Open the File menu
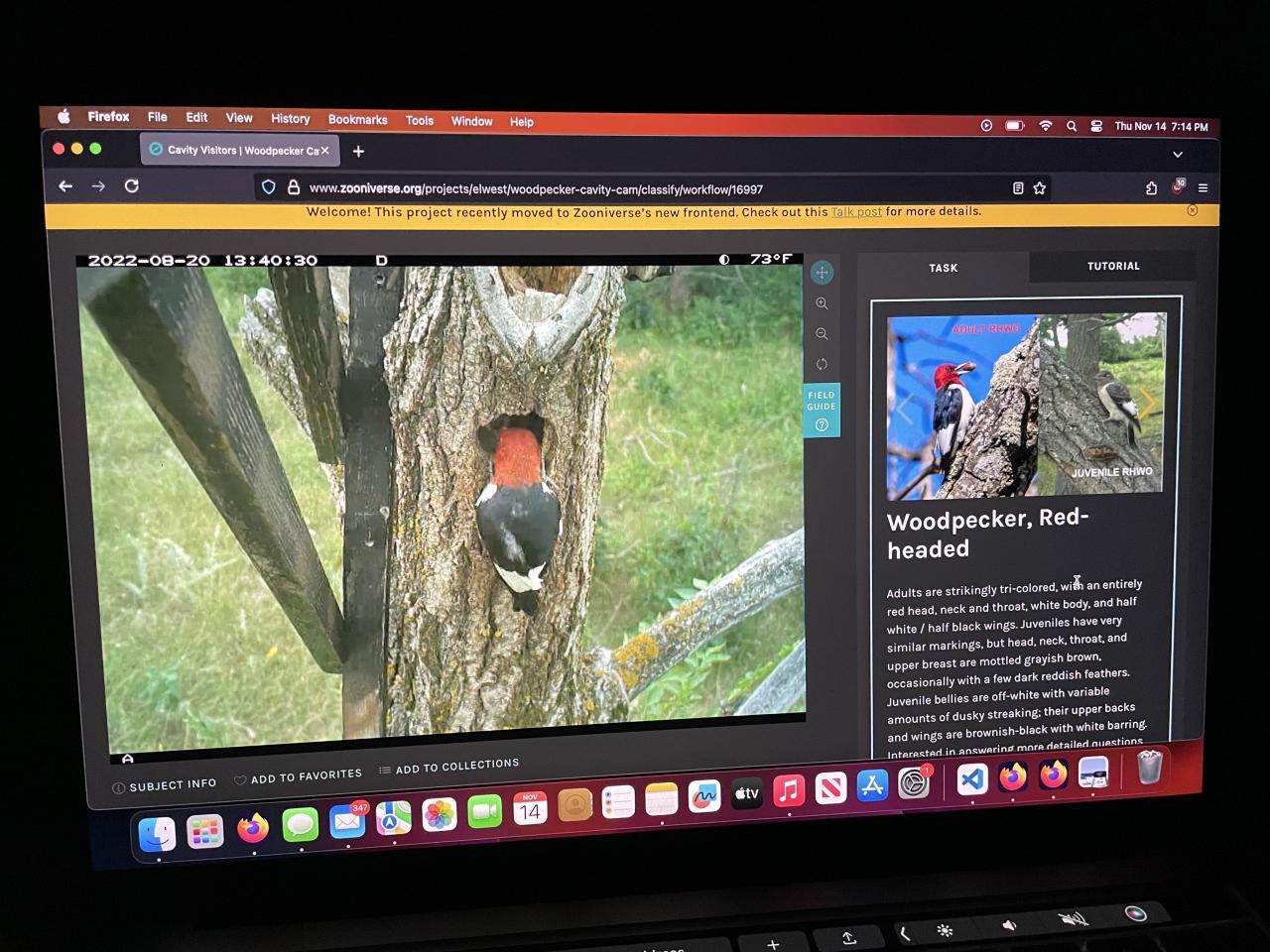 coord(157,116)
